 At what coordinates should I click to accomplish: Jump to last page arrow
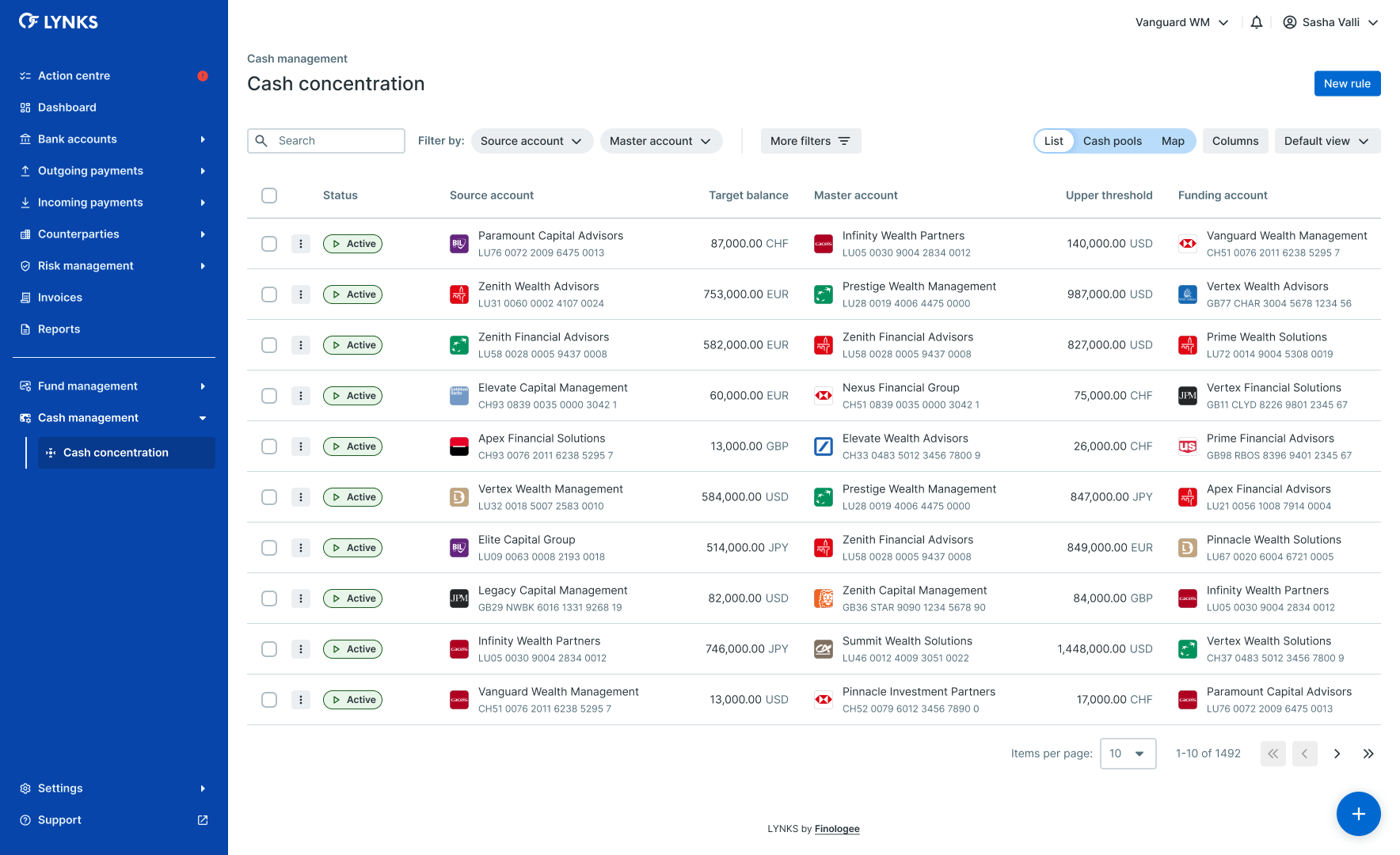(1368, 754)
